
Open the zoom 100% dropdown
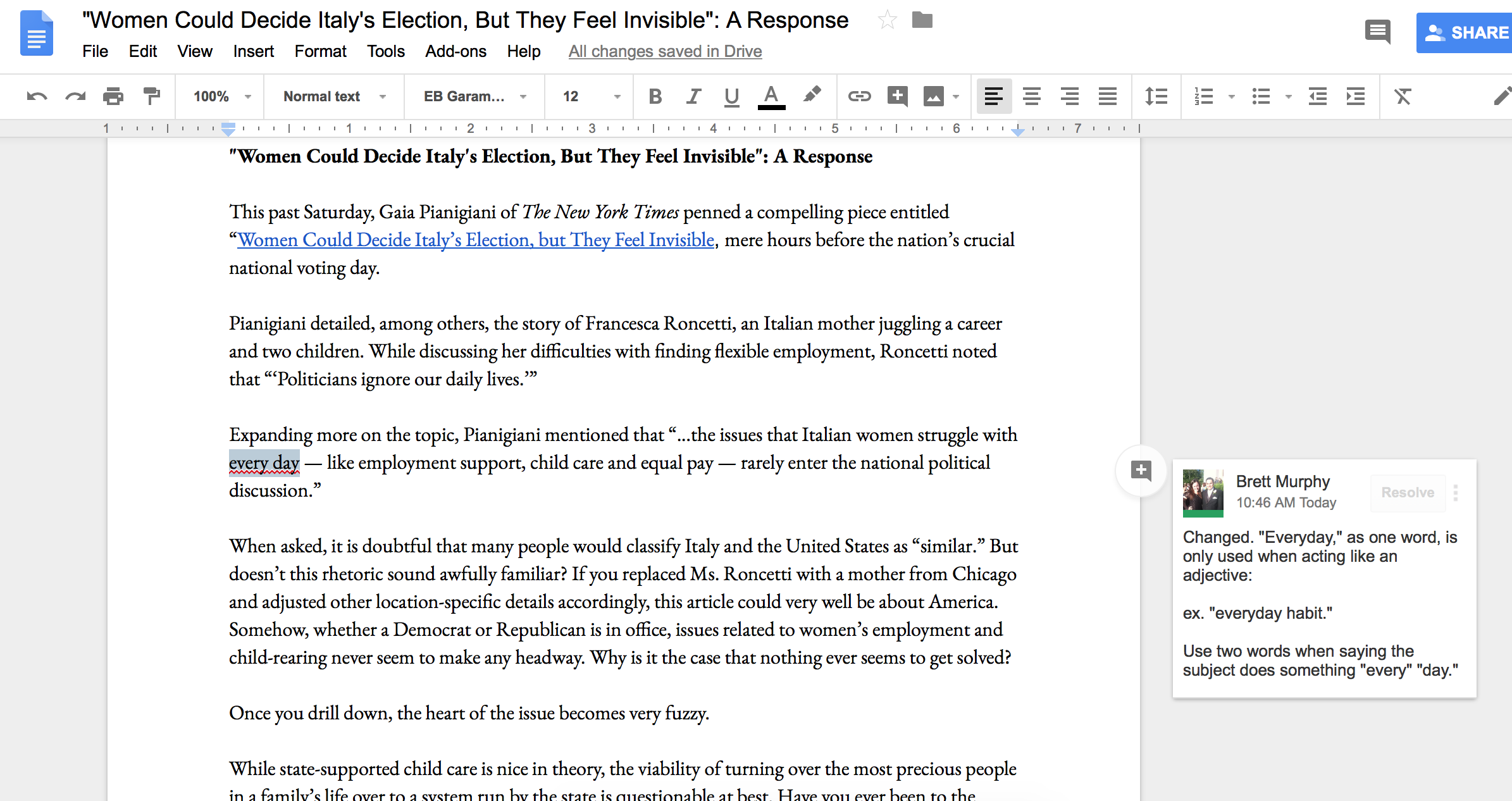[222, 96]
